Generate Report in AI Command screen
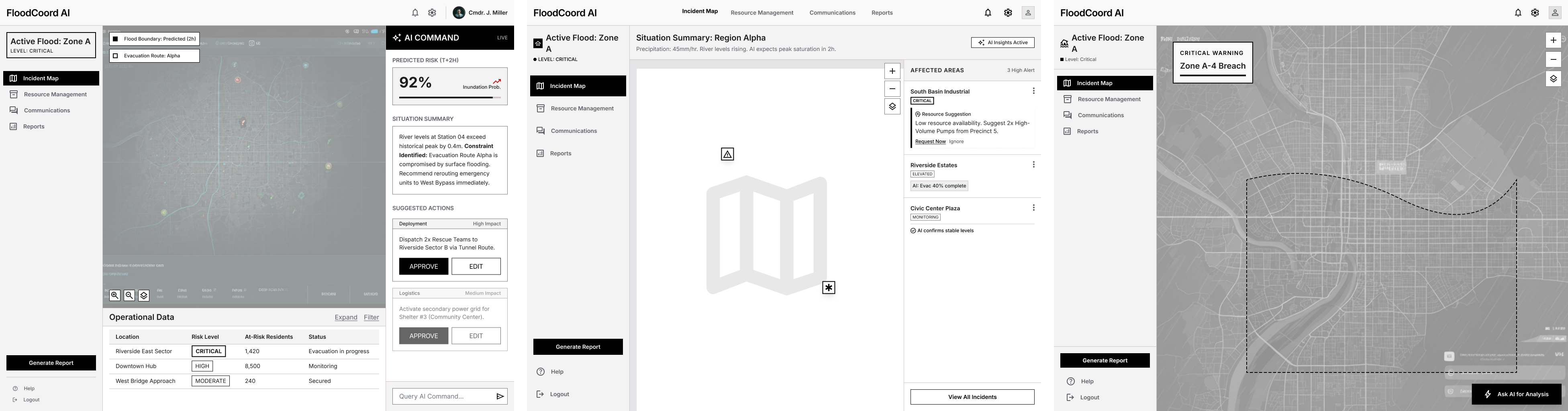The height and width of the screenshot is (411, 1568). [x=51, y=363]
